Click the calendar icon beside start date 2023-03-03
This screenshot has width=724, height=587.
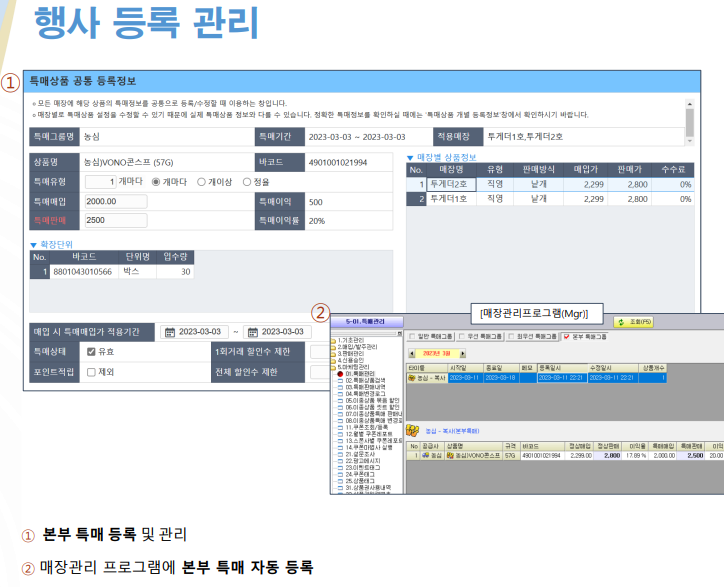point(170,332)
